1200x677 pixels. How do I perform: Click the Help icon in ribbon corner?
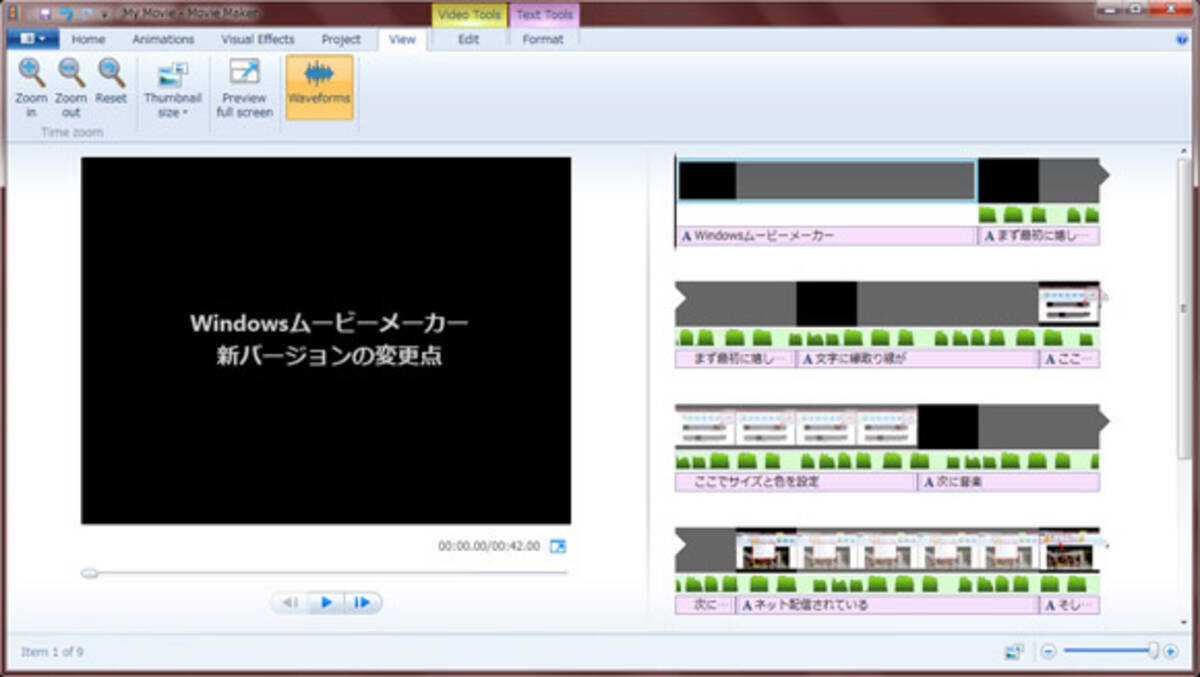1182,40
